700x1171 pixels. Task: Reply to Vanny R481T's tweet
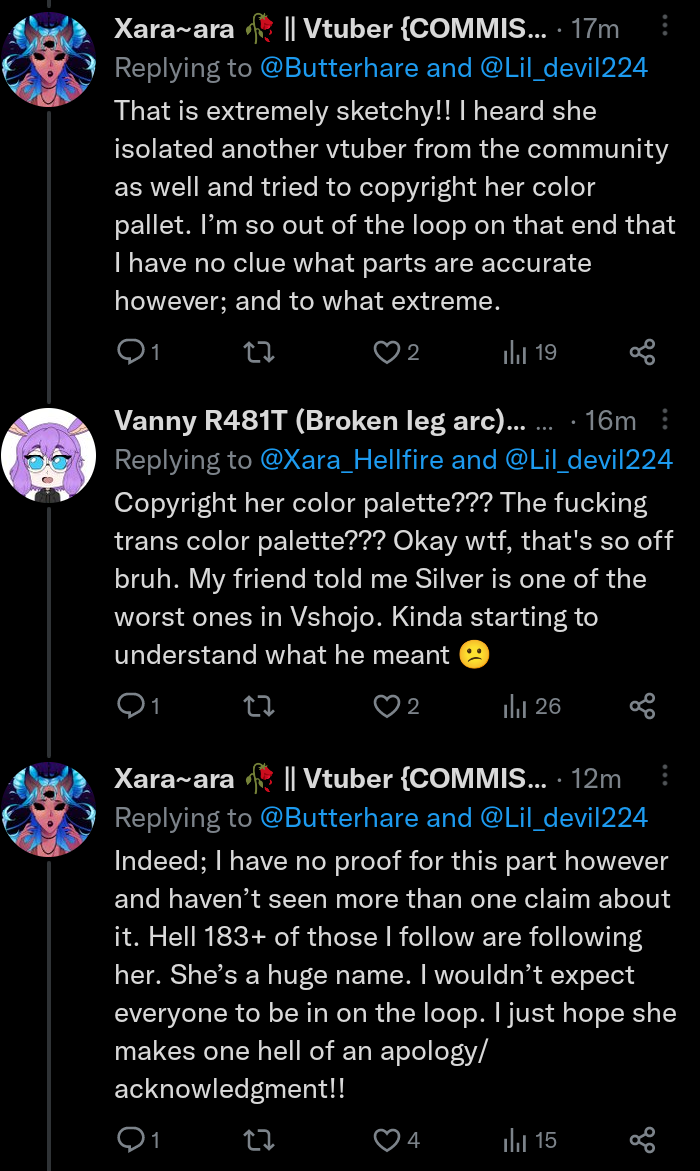click(131, 706)
